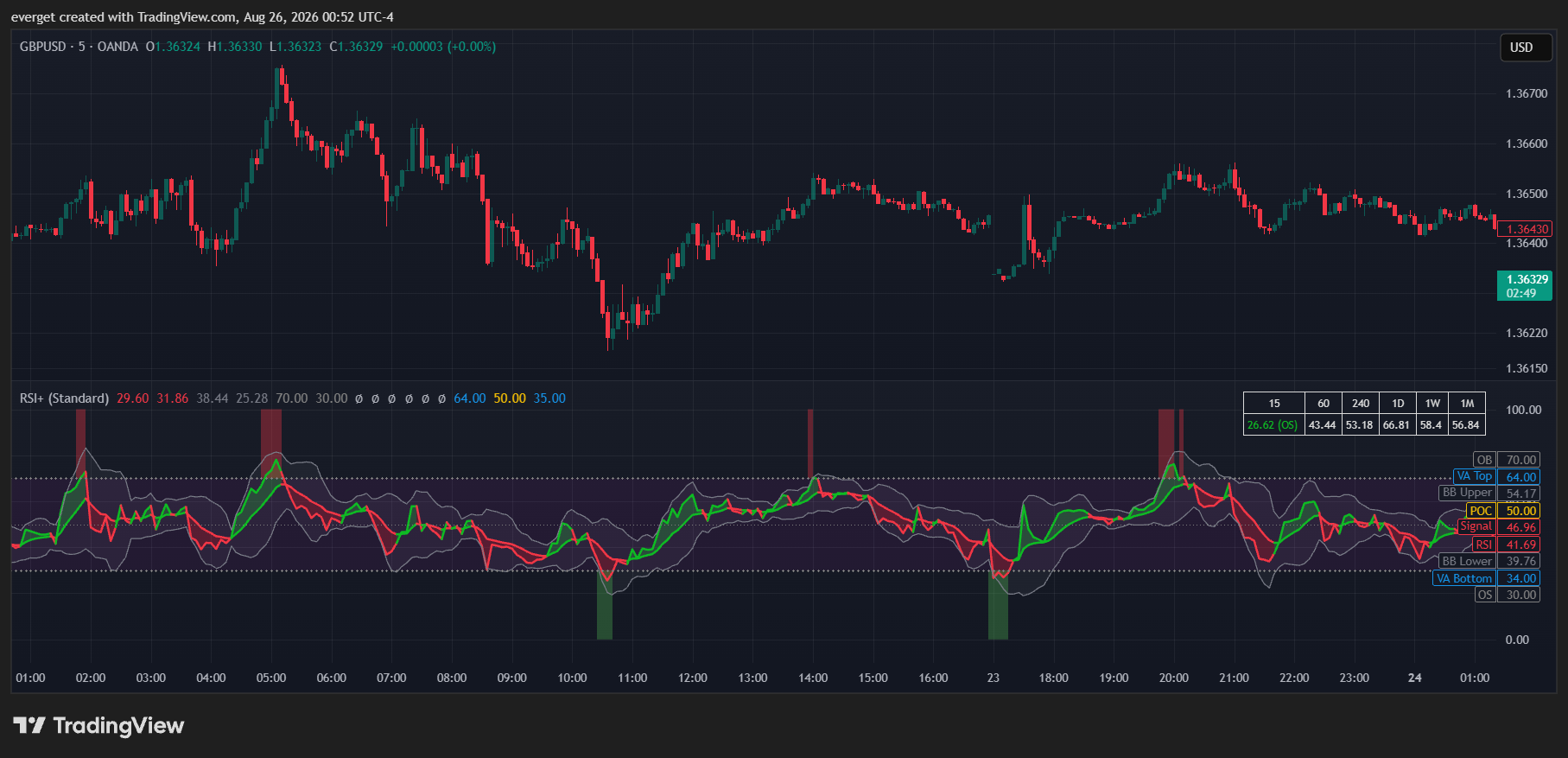
Task: Click the 25.28 value in RSI+ legend
Action: tap(252, 398)
